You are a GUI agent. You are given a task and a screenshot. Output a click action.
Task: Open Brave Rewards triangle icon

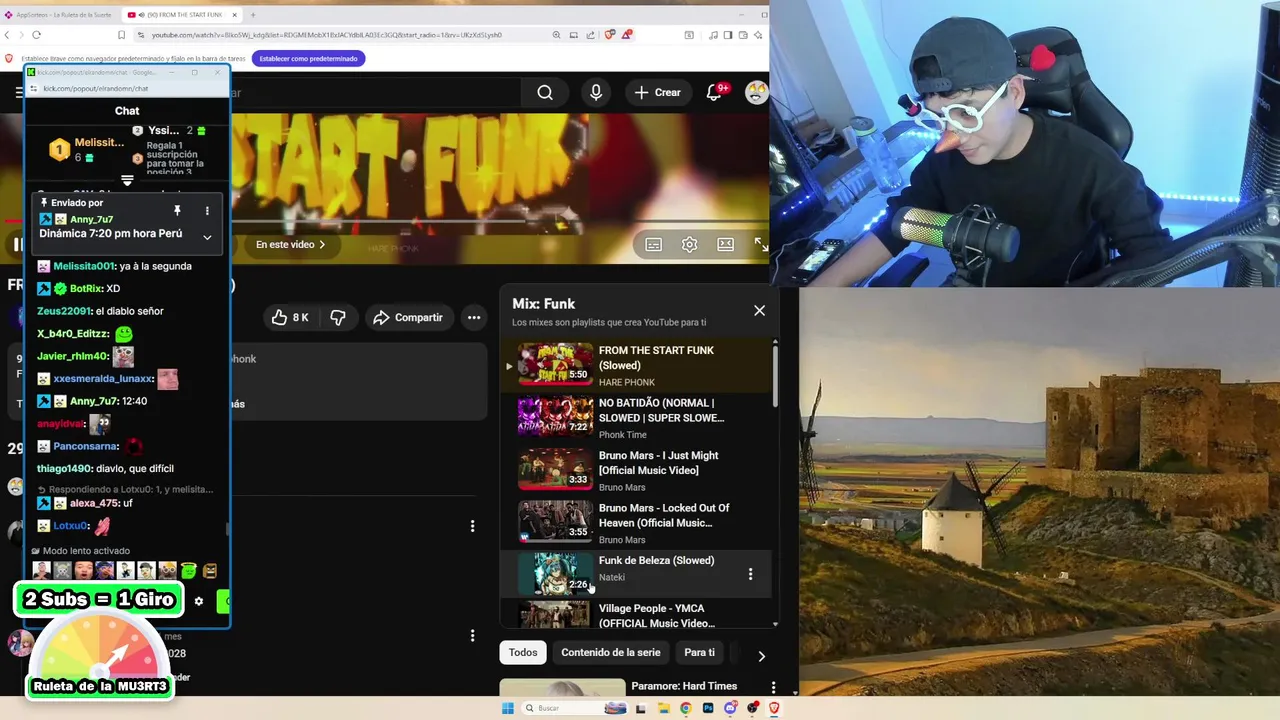627,35
